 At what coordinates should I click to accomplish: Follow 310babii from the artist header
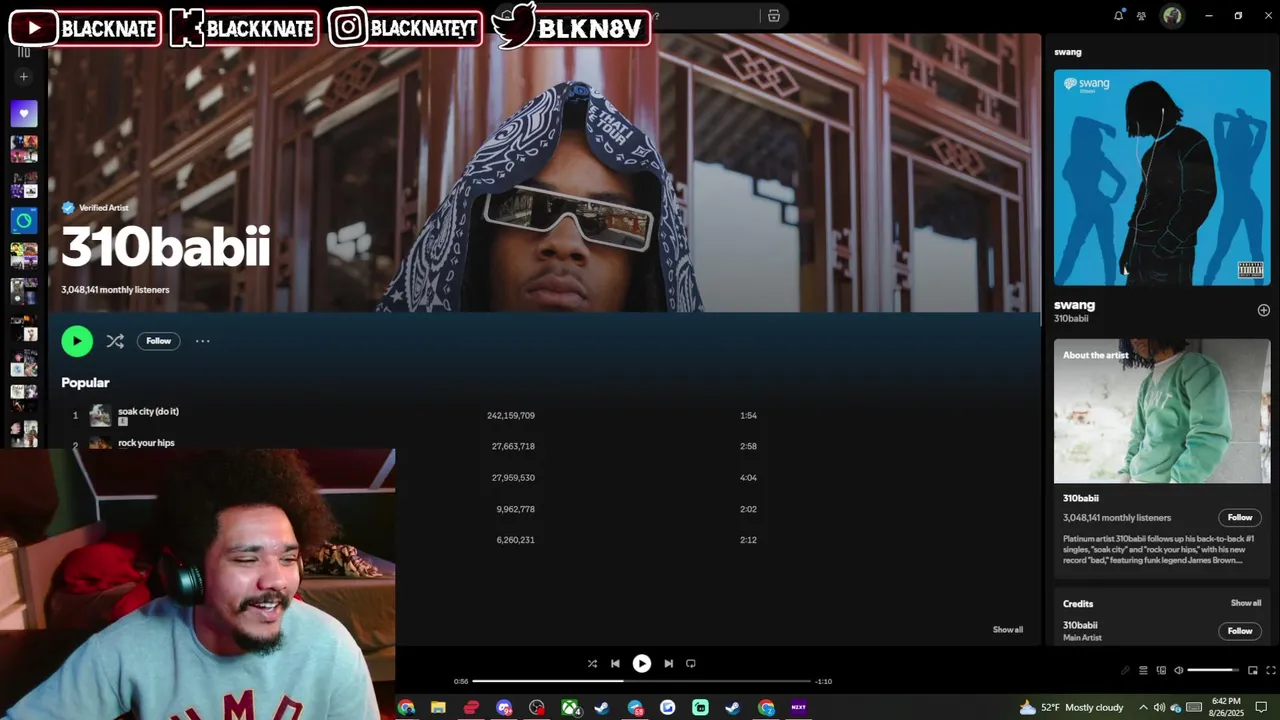click(x=159, y=341)
